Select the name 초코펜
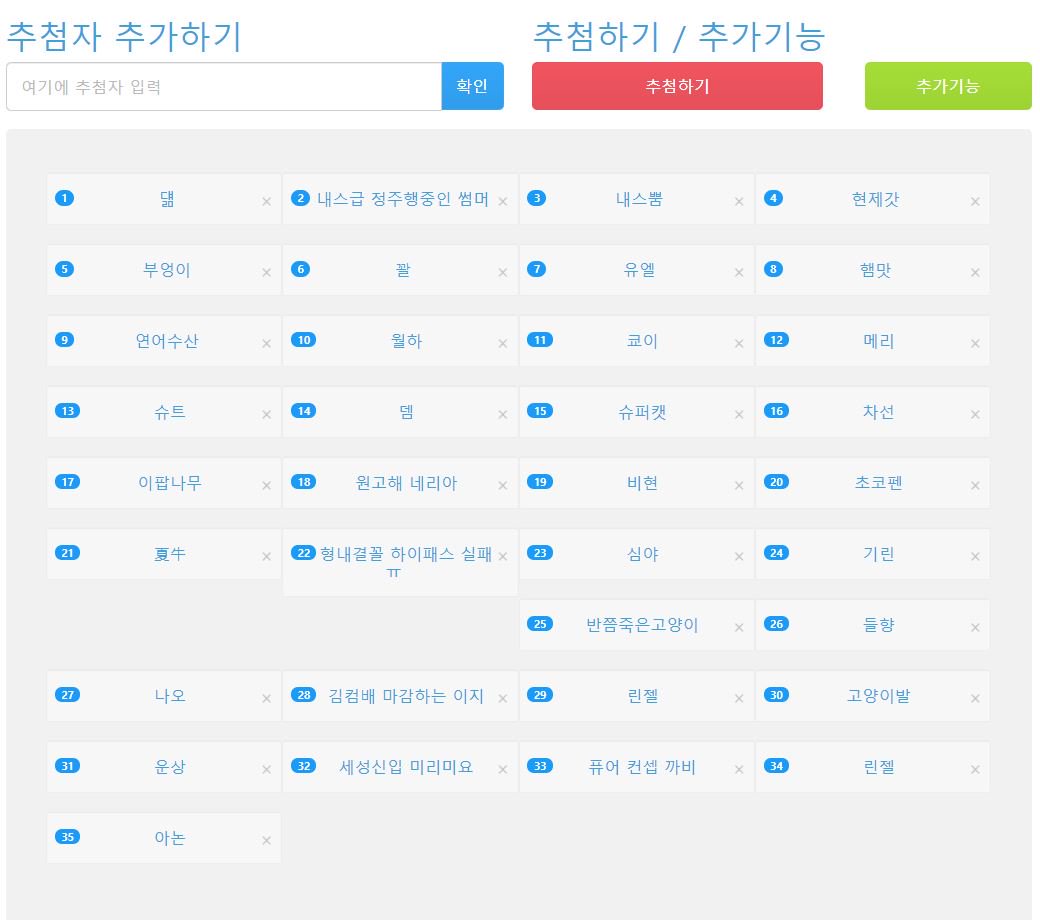1040x920 pixels. click(x=878, y=483)
